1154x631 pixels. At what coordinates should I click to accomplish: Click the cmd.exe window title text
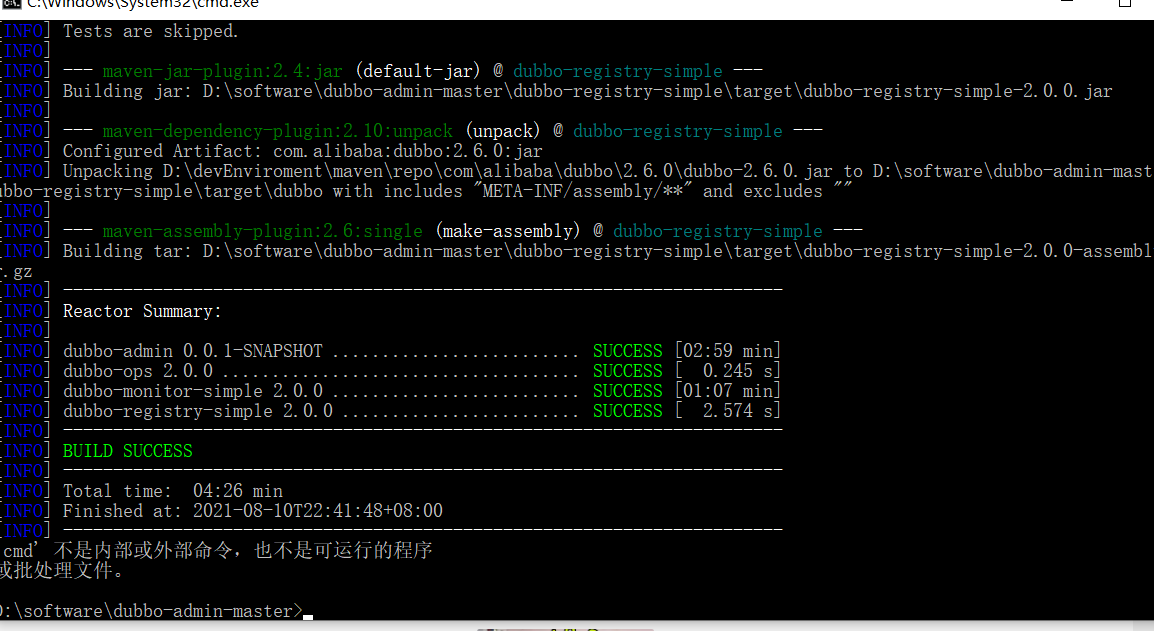pyautogui.click(x=143, y=4)
